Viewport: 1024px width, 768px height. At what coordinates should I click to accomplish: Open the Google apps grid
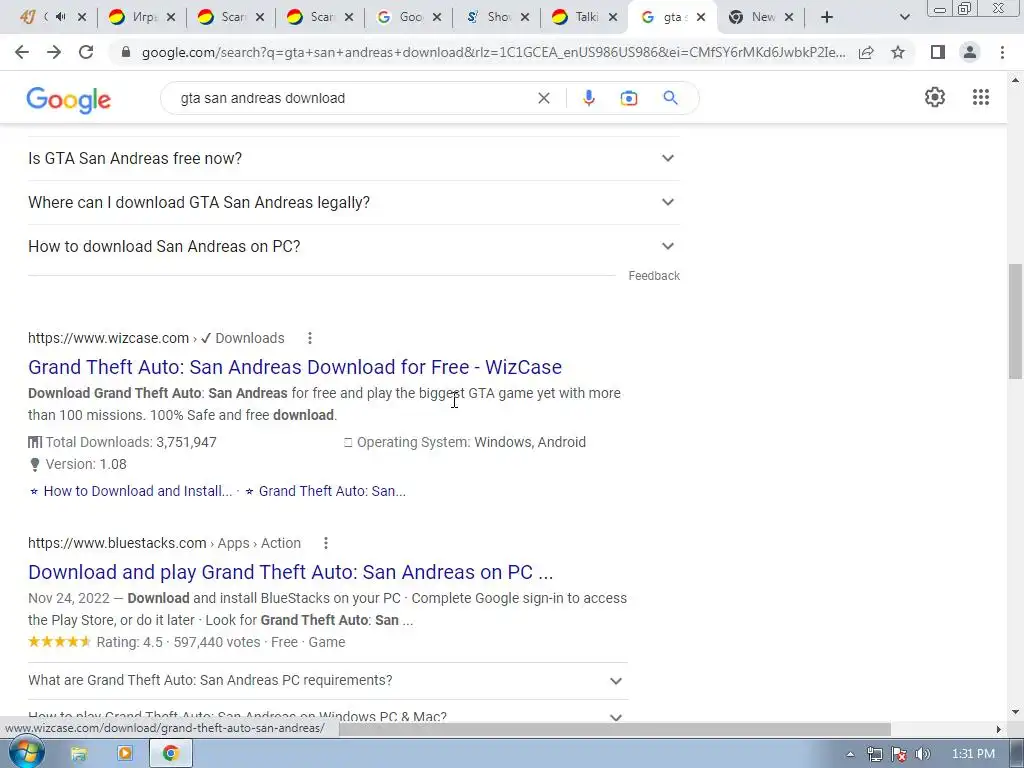tap(980, 97)
